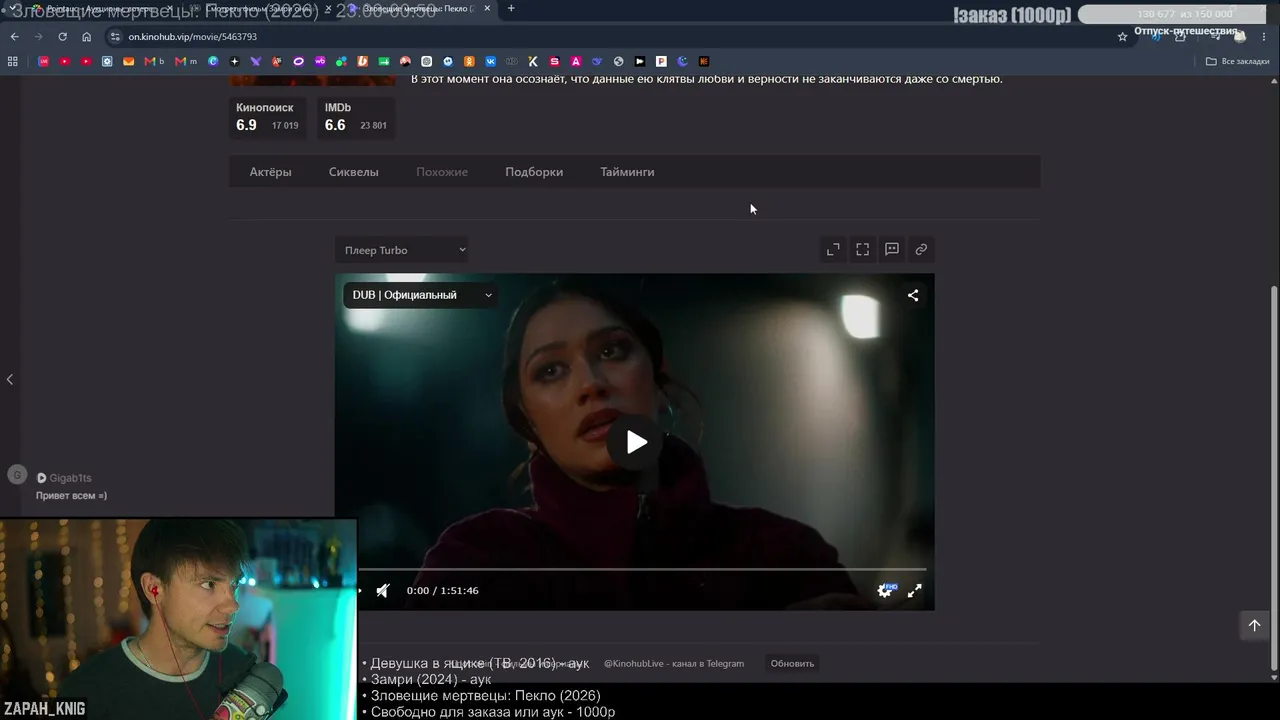The width and height of the screenshot is (1280, 720).
Task: View site info icon in address bar
Action: 115,36
